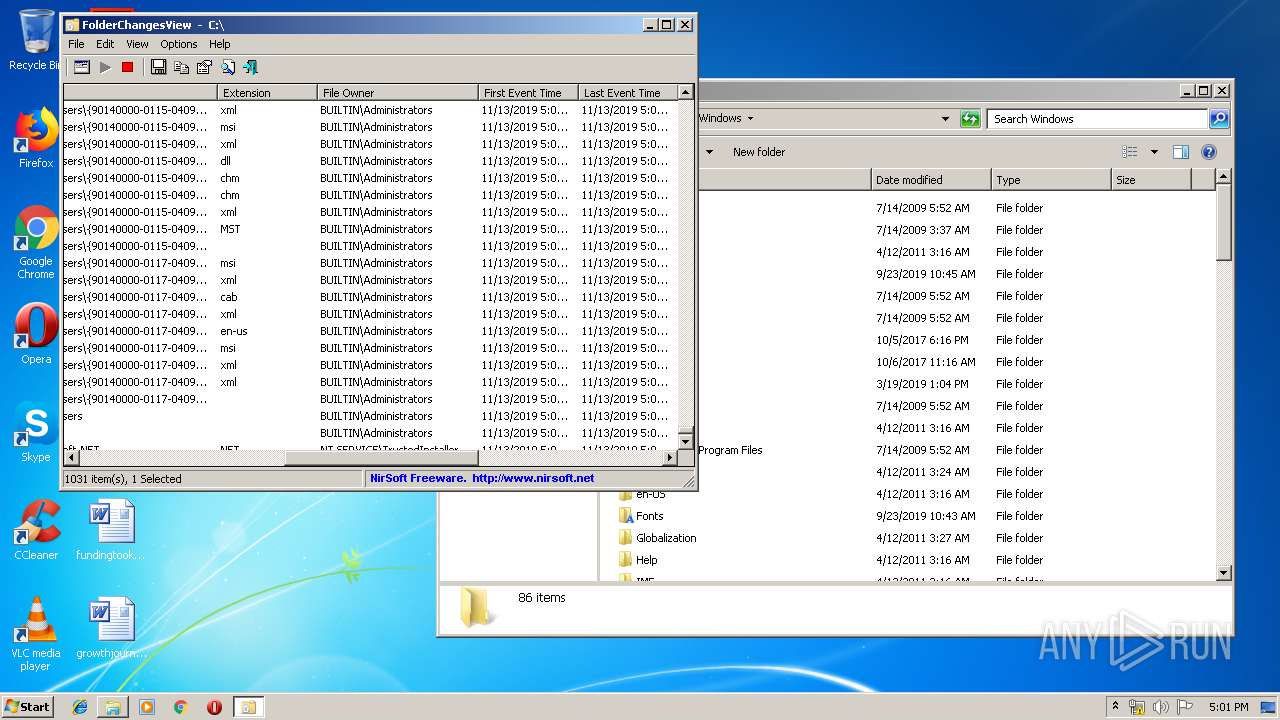Open Opera from the taskbar
The height and width of the screenshot is (720, 1280).
[214, 707]
